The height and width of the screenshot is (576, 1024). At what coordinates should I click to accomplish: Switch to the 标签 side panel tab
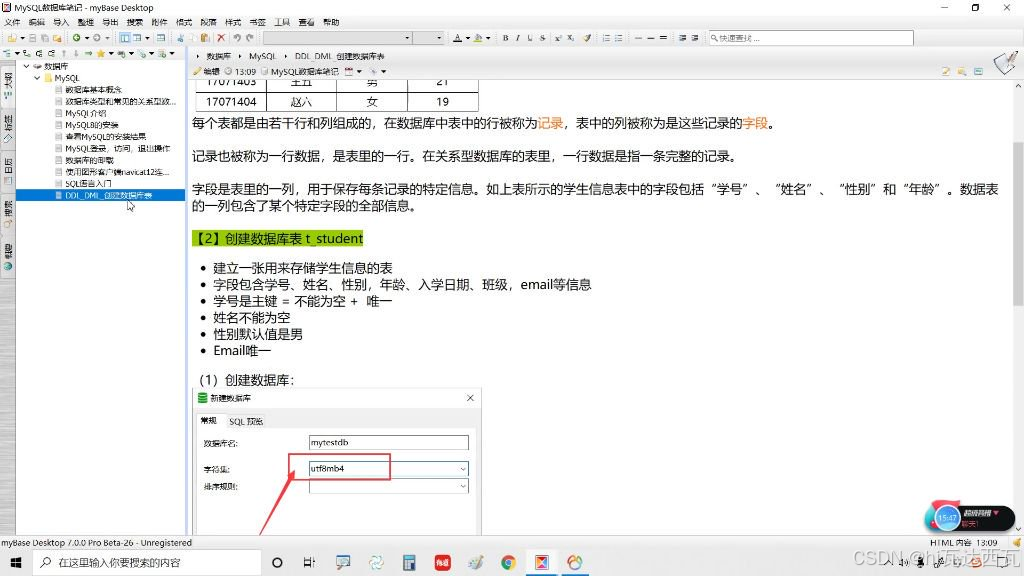(x=8, y=129)
